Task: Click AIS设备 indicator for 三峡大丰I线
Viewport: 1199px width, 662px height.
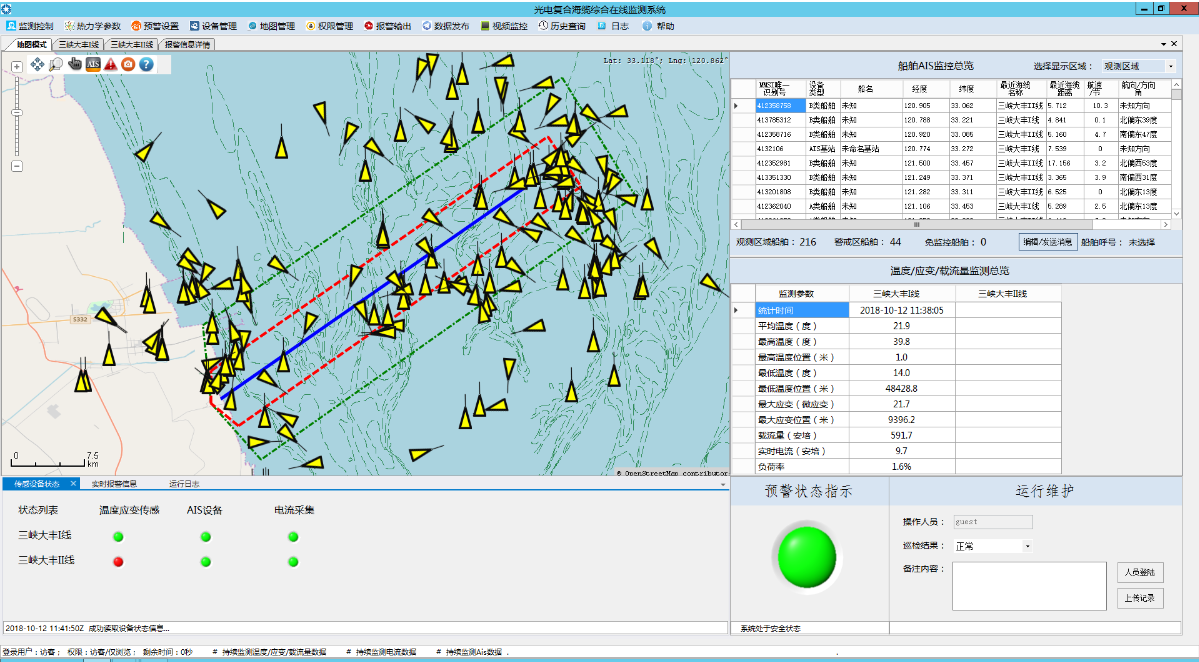Action: pyautogui.click(x=206, y=537)
